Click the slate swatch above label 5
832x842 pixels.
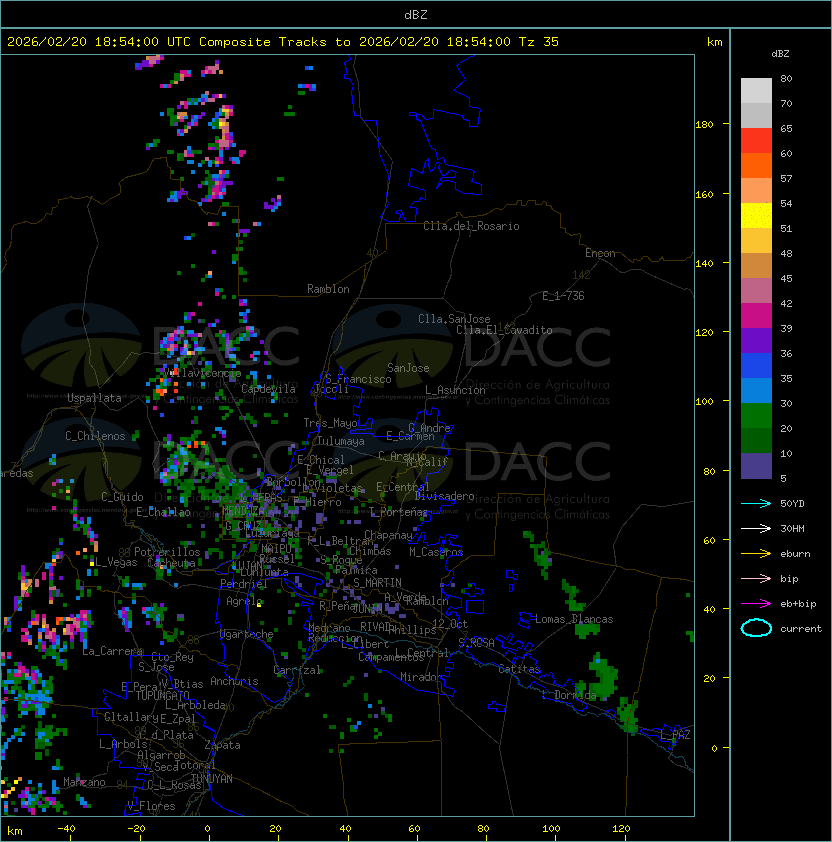coord(756,466)
